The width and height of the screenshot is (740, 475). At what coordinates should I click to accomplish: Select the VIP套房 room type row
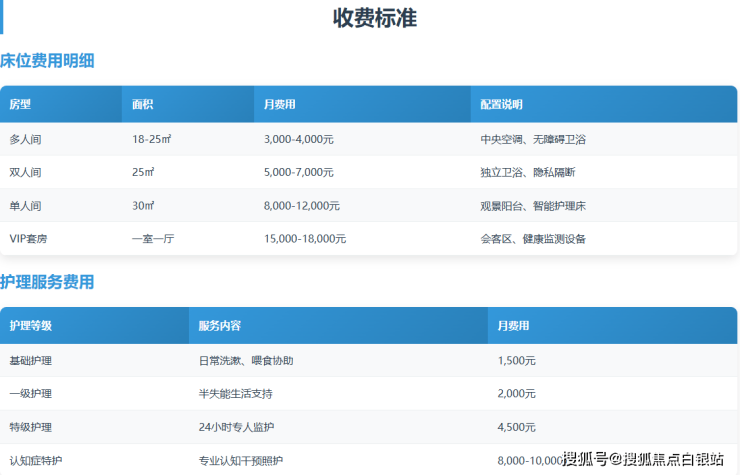(x=29, y=239)
